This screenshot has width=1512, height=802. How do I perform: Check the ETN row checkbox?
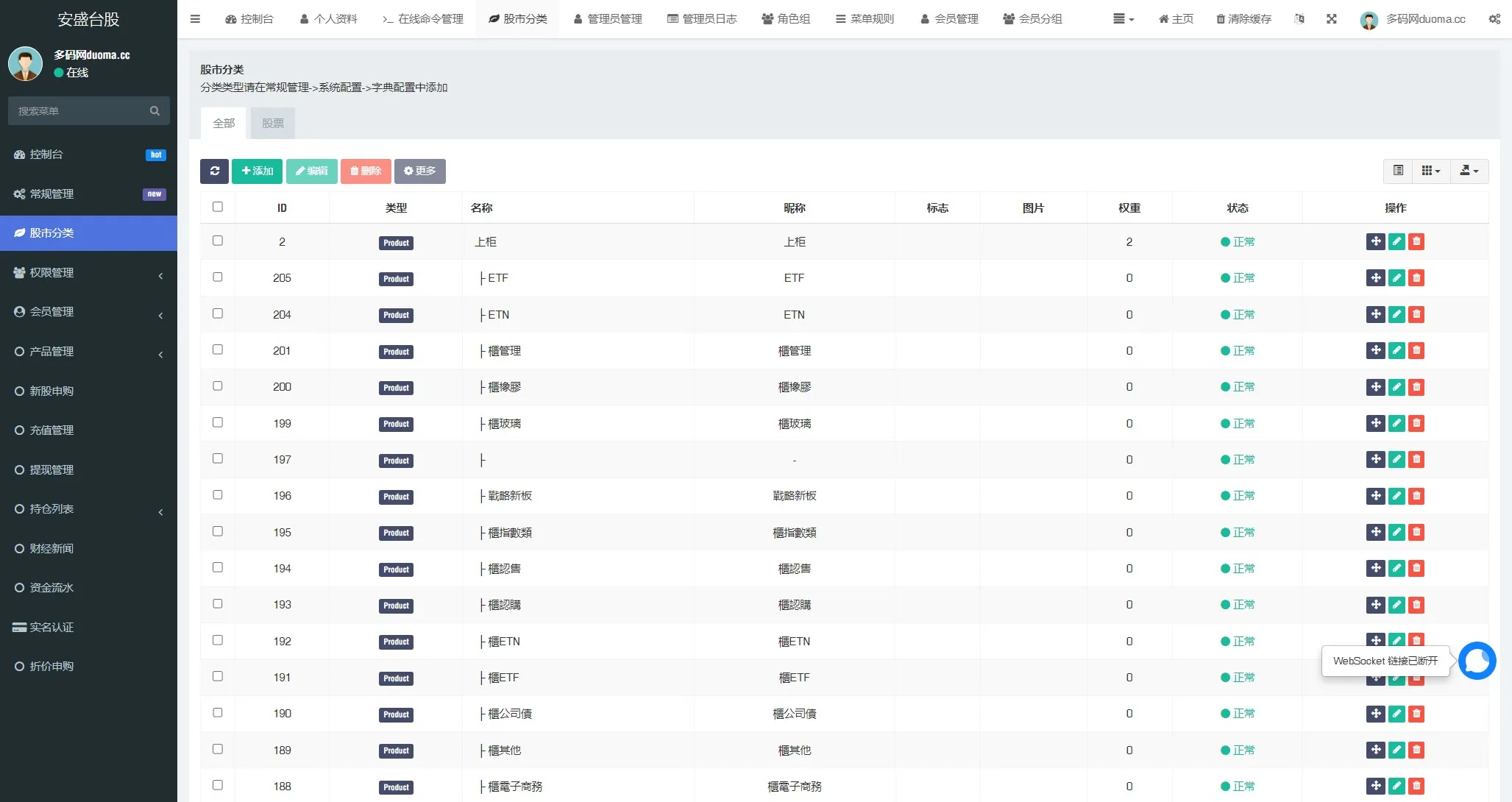tap(217, 313)
